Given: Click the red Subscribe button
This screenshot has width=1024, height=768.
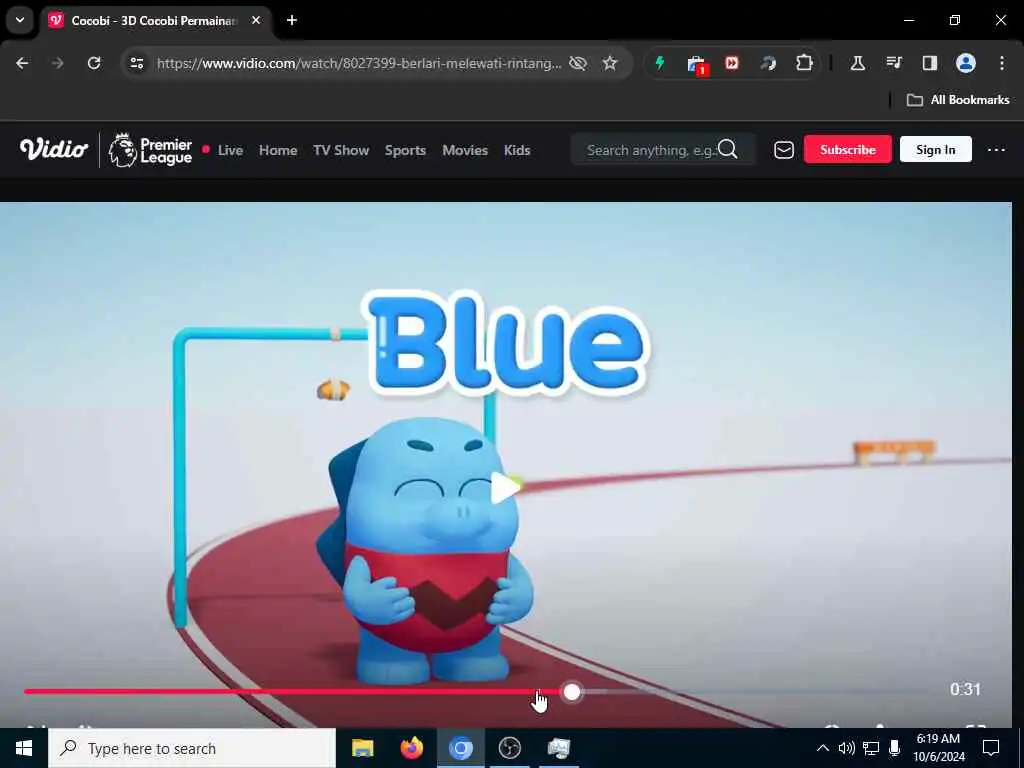Looking at the screenshot, I should pos(848,150).
